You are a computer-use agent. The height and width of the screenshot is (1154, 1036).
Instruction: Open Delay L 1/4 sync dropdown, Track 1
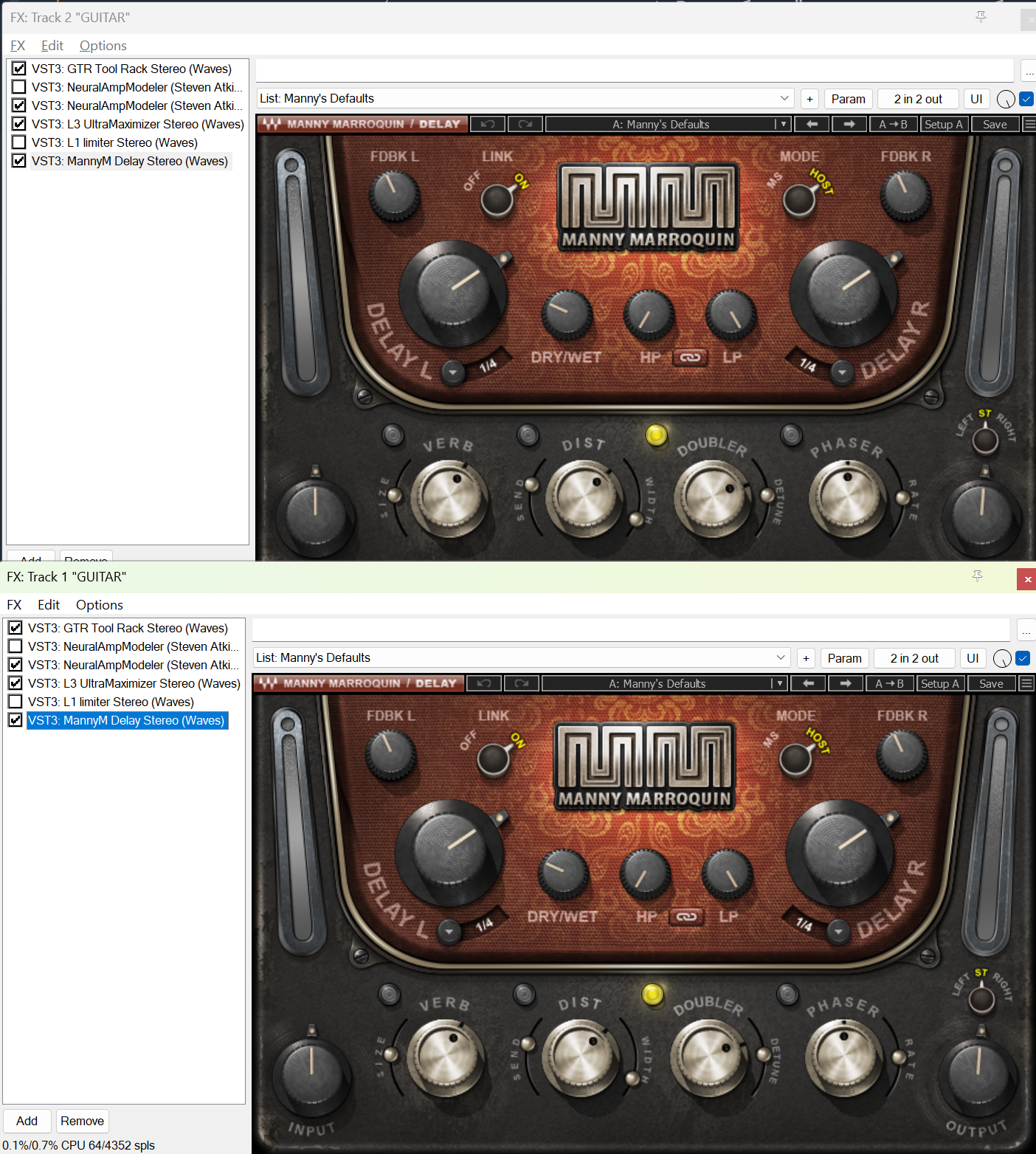[x=449, y=932]
